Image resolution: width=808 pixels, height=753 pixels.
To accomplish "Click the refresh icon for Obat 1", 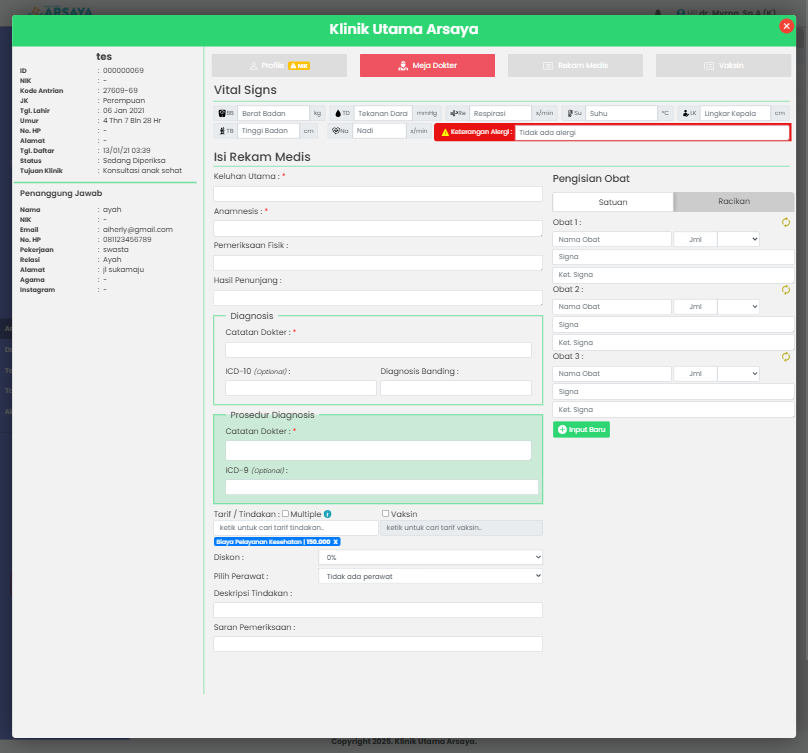I will coord(786,222).
